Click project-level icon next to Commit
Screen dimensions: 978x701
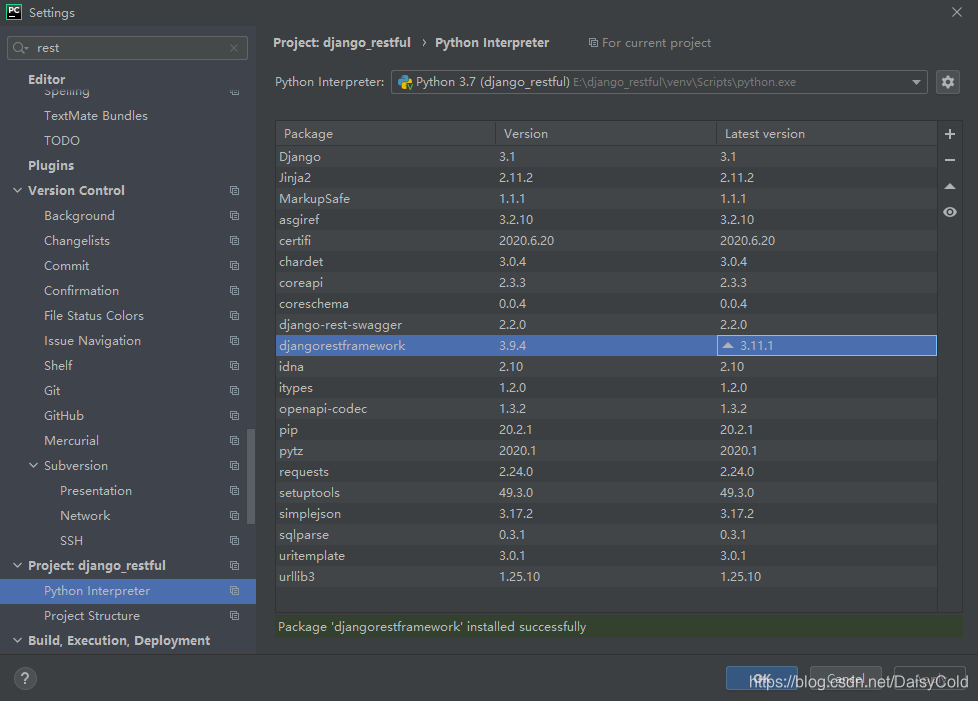pyautogui.click(x=235, y=266)
